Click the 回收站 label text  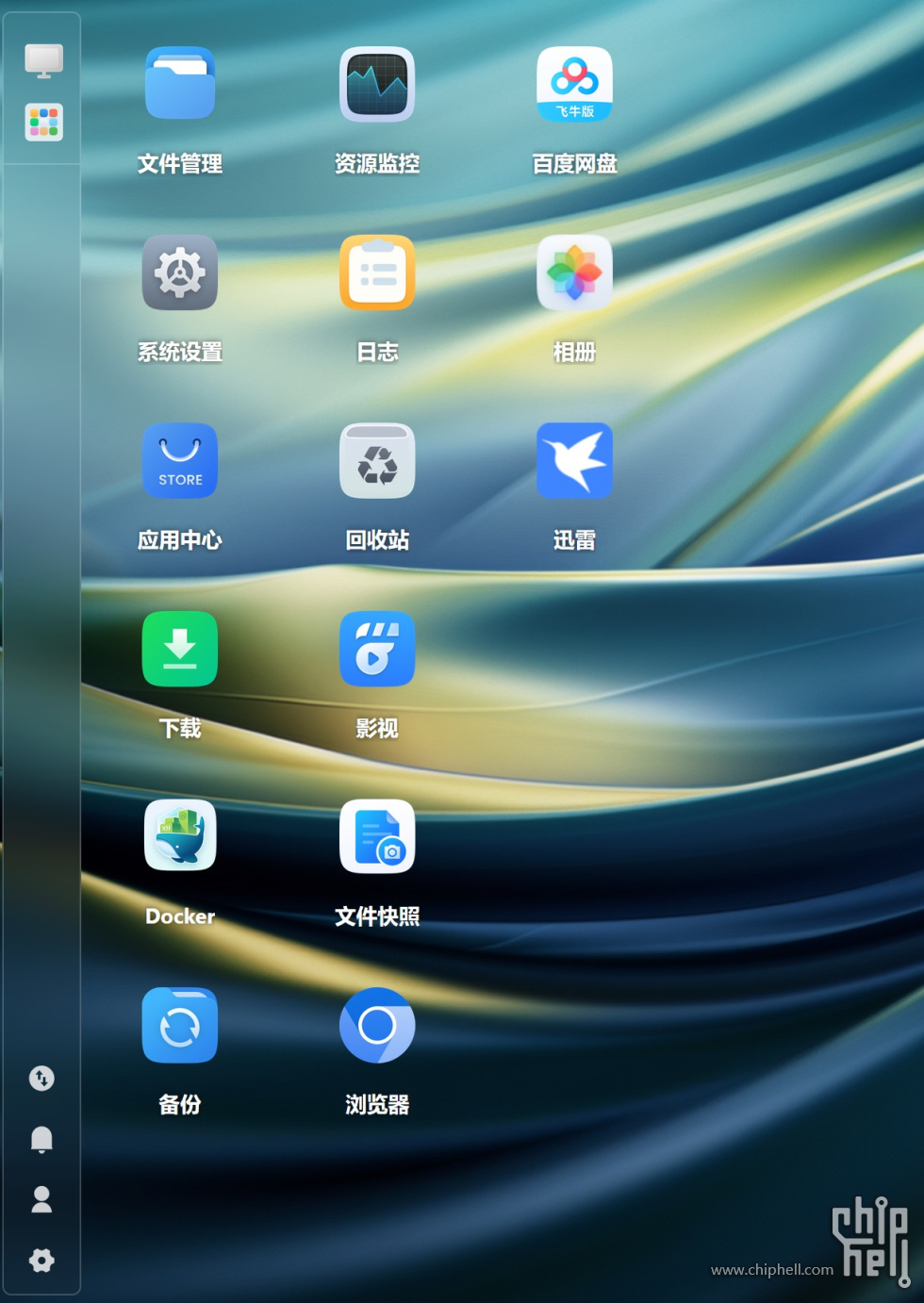tap(377, 540)
